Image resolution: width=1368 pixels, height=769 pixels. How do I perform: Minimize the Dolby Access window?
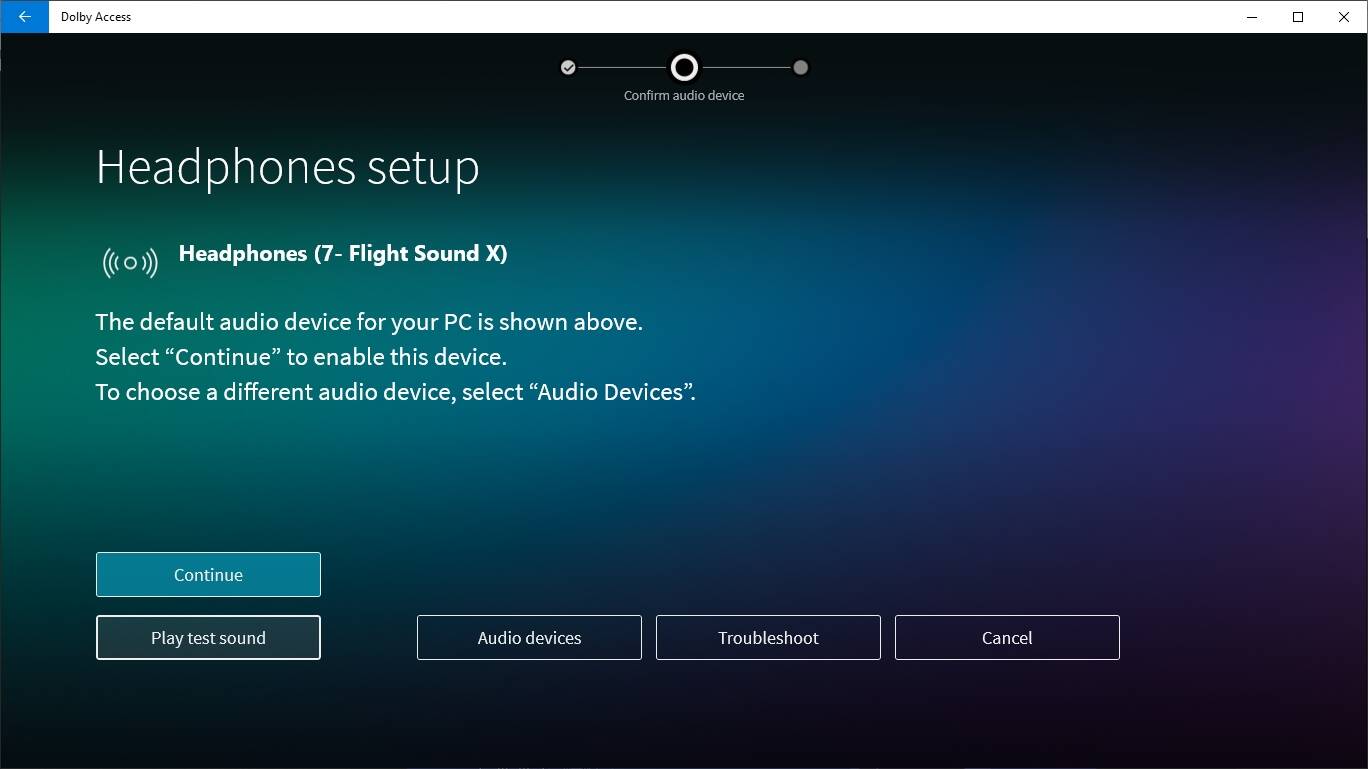1252,17
